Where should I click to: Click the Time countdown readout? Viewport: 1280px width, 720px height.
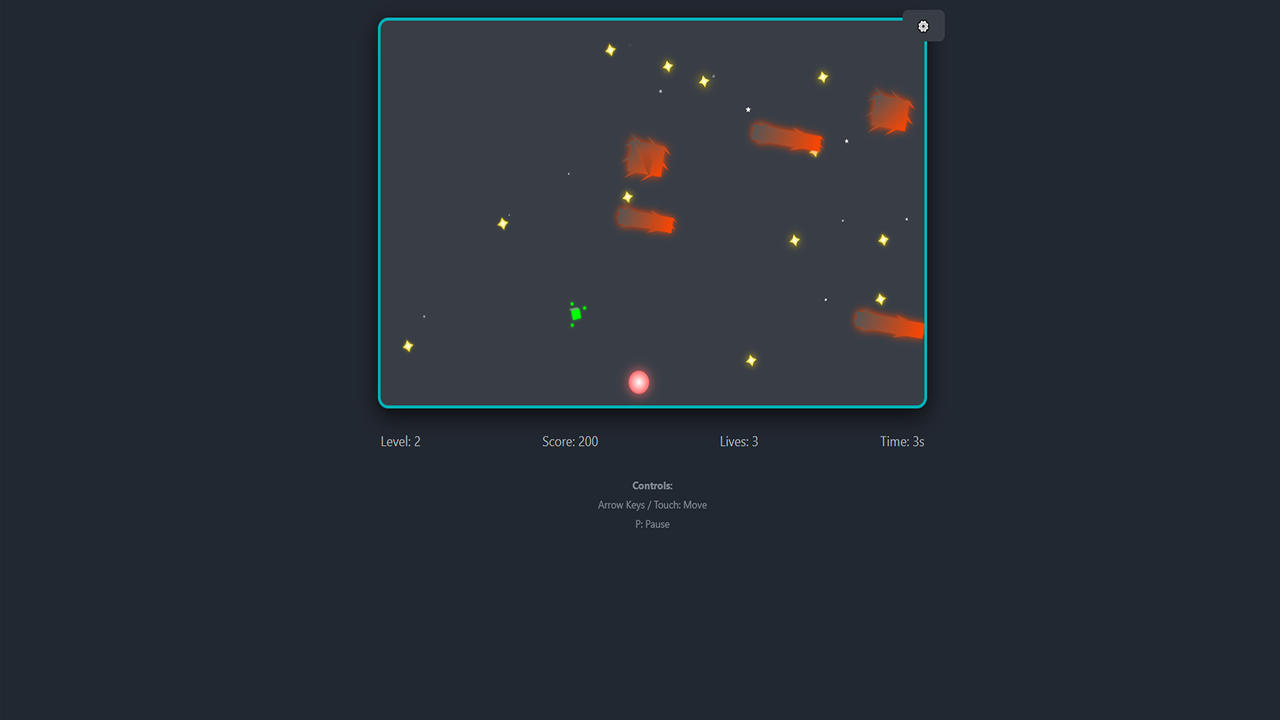click(901, 441)
